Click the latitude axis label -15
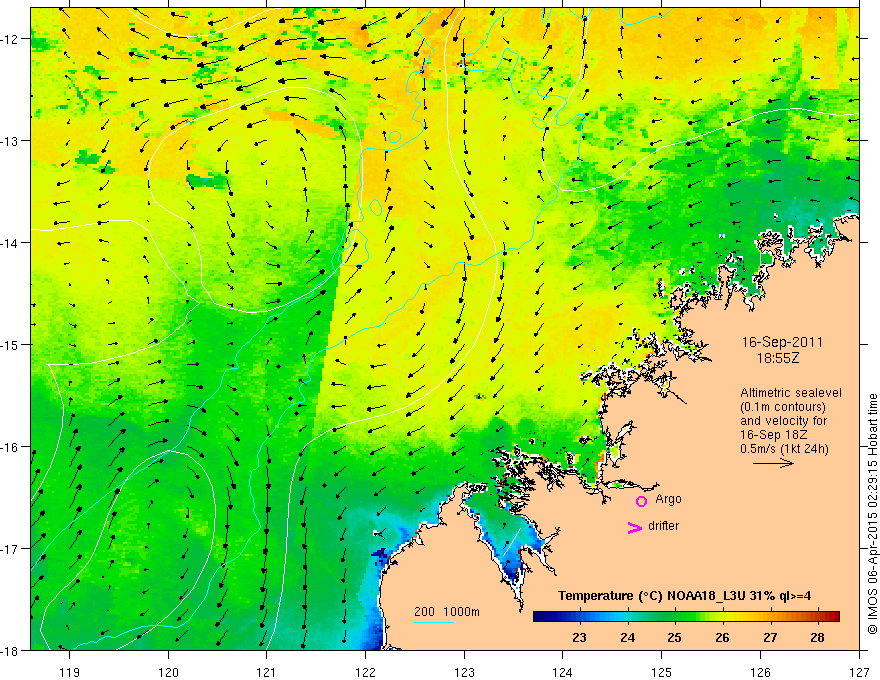Viewport: 880px width, 680px height. (x=11, y=345)
